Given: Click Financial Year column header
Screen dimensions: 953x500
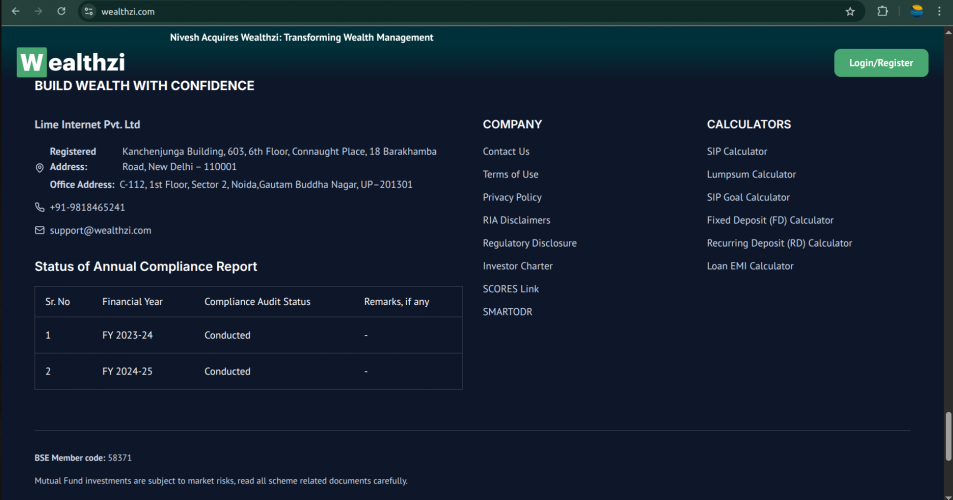Looking at the screenshot, I should coord(132,301).
